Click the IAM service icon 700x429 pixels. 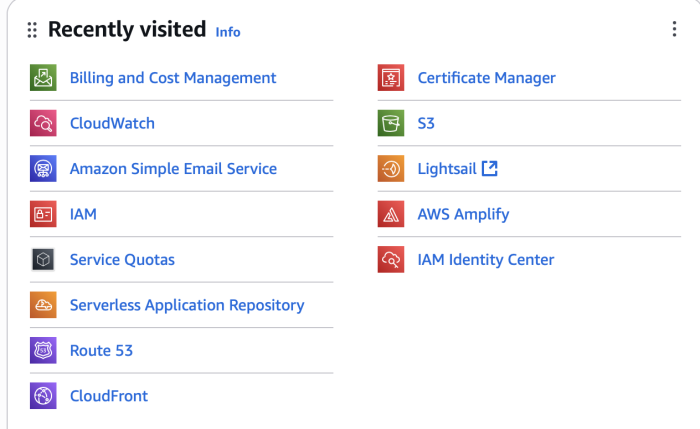coord(43,214)
